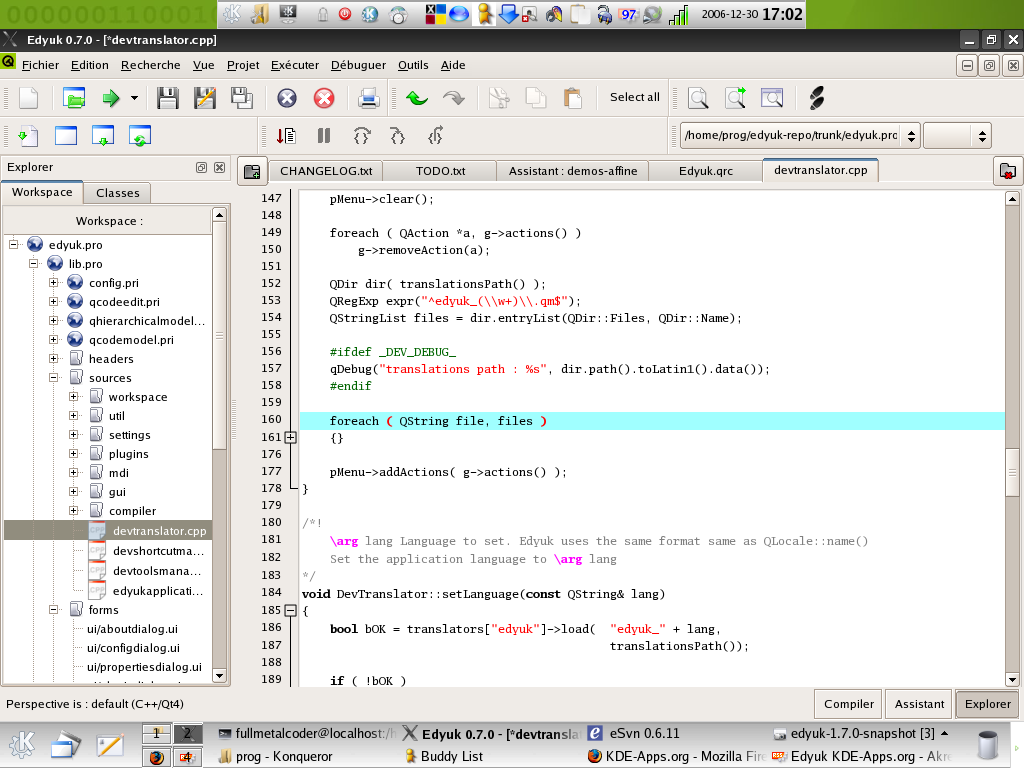Image resolution: width=1024 pixels, height=768 pixels.
Task: Collapse the edyuk.pro tree node
Action: coord(13,245)
